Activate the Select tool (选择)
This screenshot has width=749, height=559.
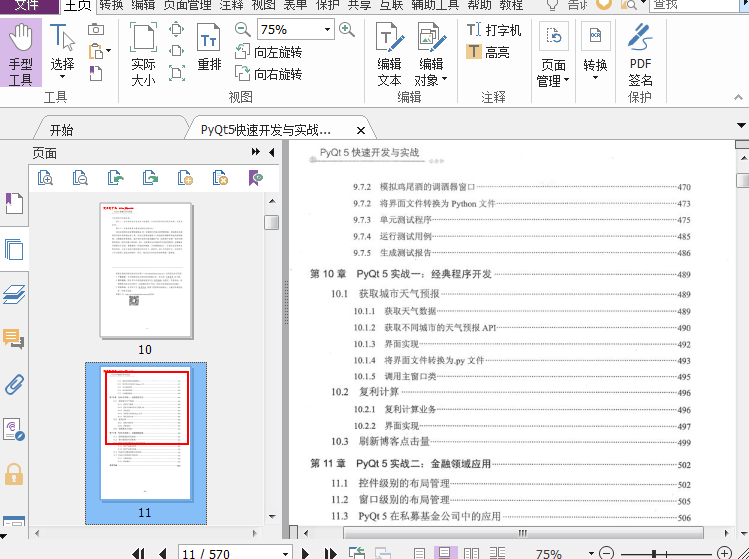62,52
